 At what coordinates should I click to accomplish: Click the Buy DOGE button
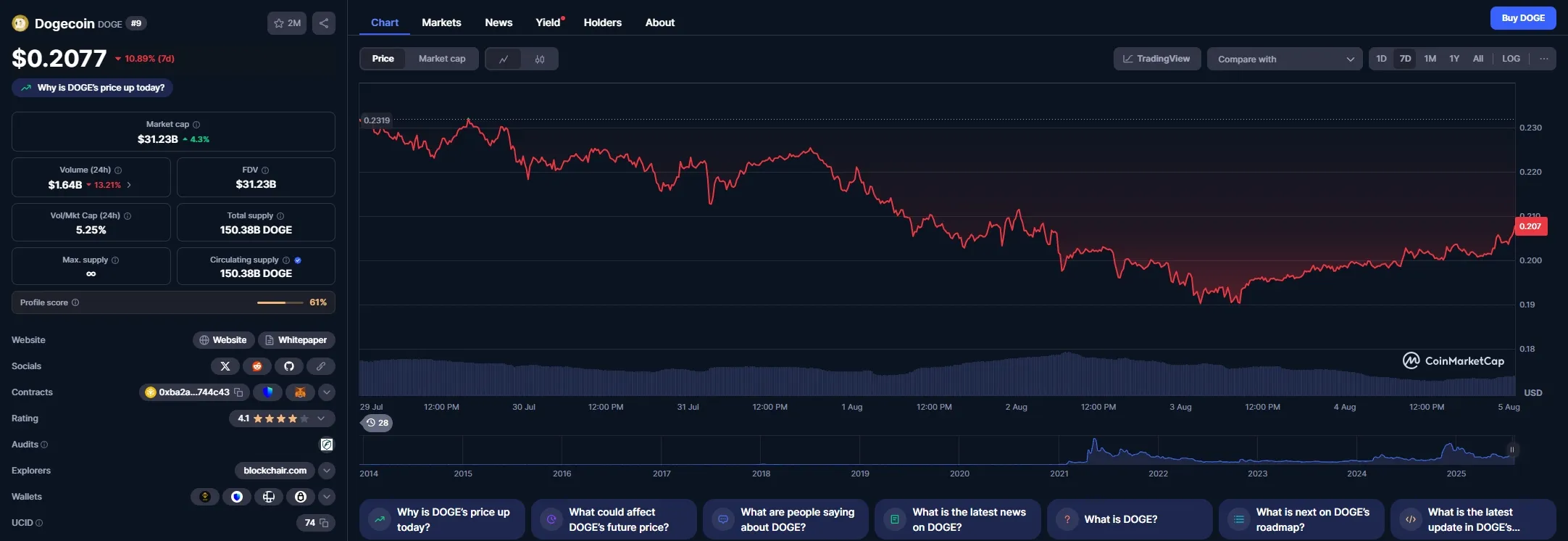[1523, 18]
